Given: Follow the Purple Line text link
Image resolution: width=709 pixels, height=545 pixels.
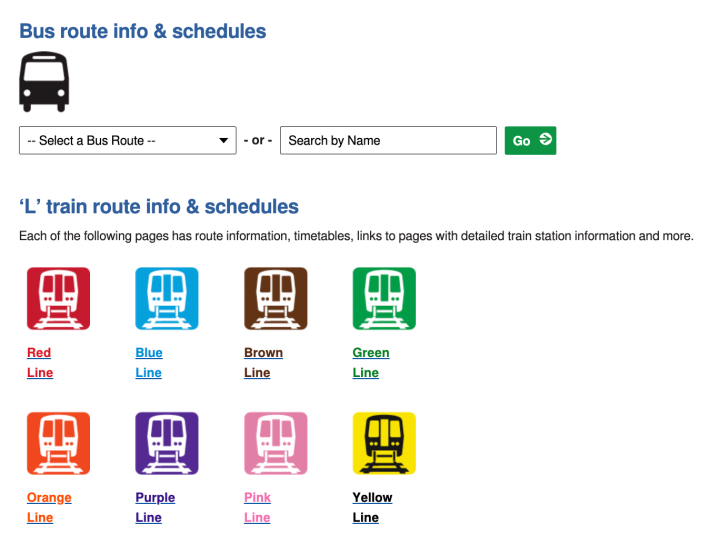Looking at the screenshot, I should pyautogui.click(x=155, y=507).
